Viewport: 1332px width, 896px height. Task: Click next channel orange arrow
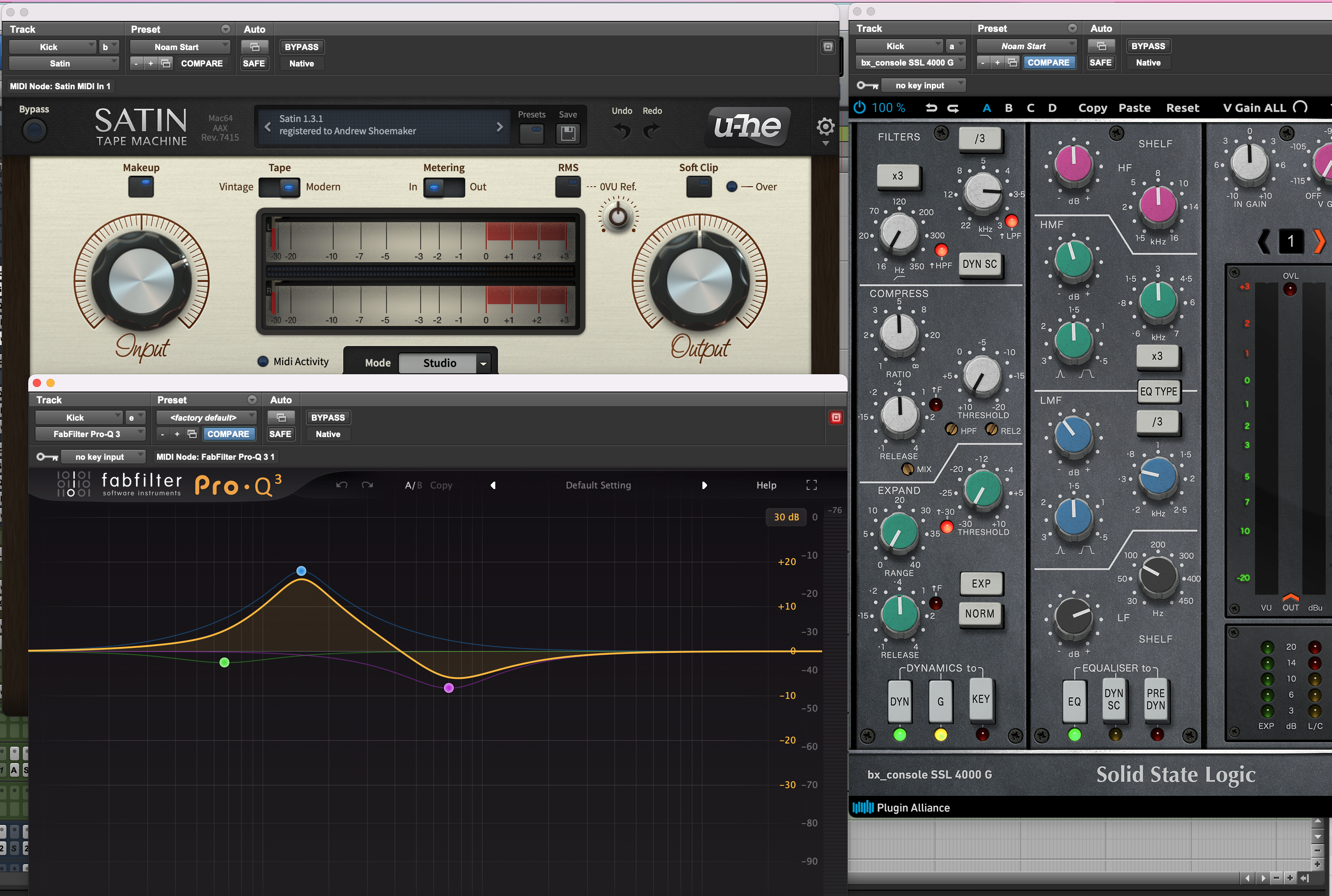pyautogui.click(x=1319, y=241)
